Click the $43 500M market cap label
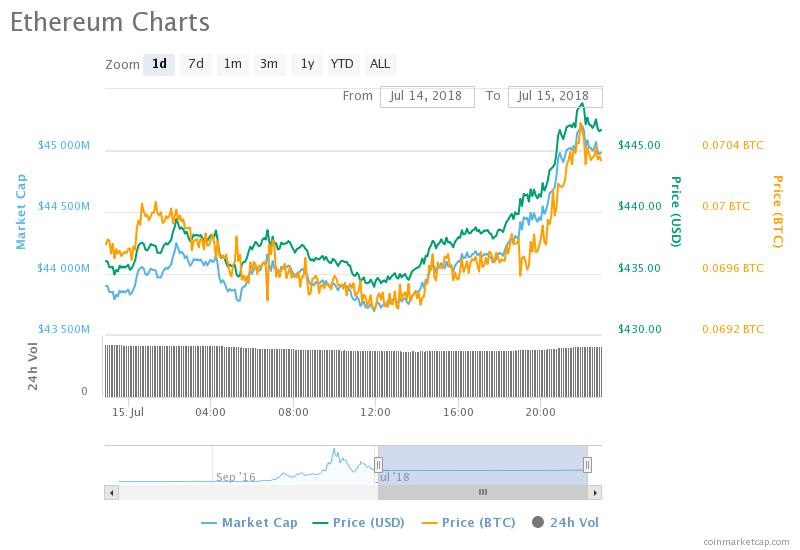This screenshot has height=550, width=800. [64, 329]
